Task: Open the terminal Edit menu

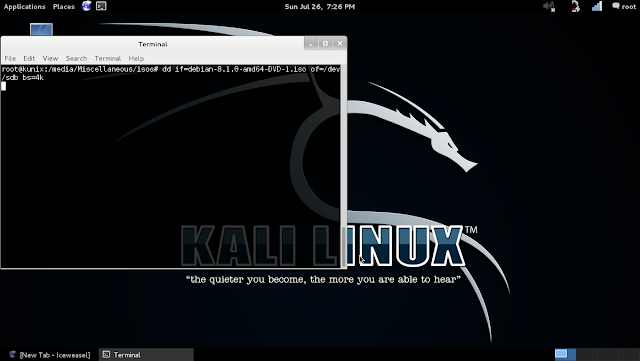Action: click(x=29, y=58)
